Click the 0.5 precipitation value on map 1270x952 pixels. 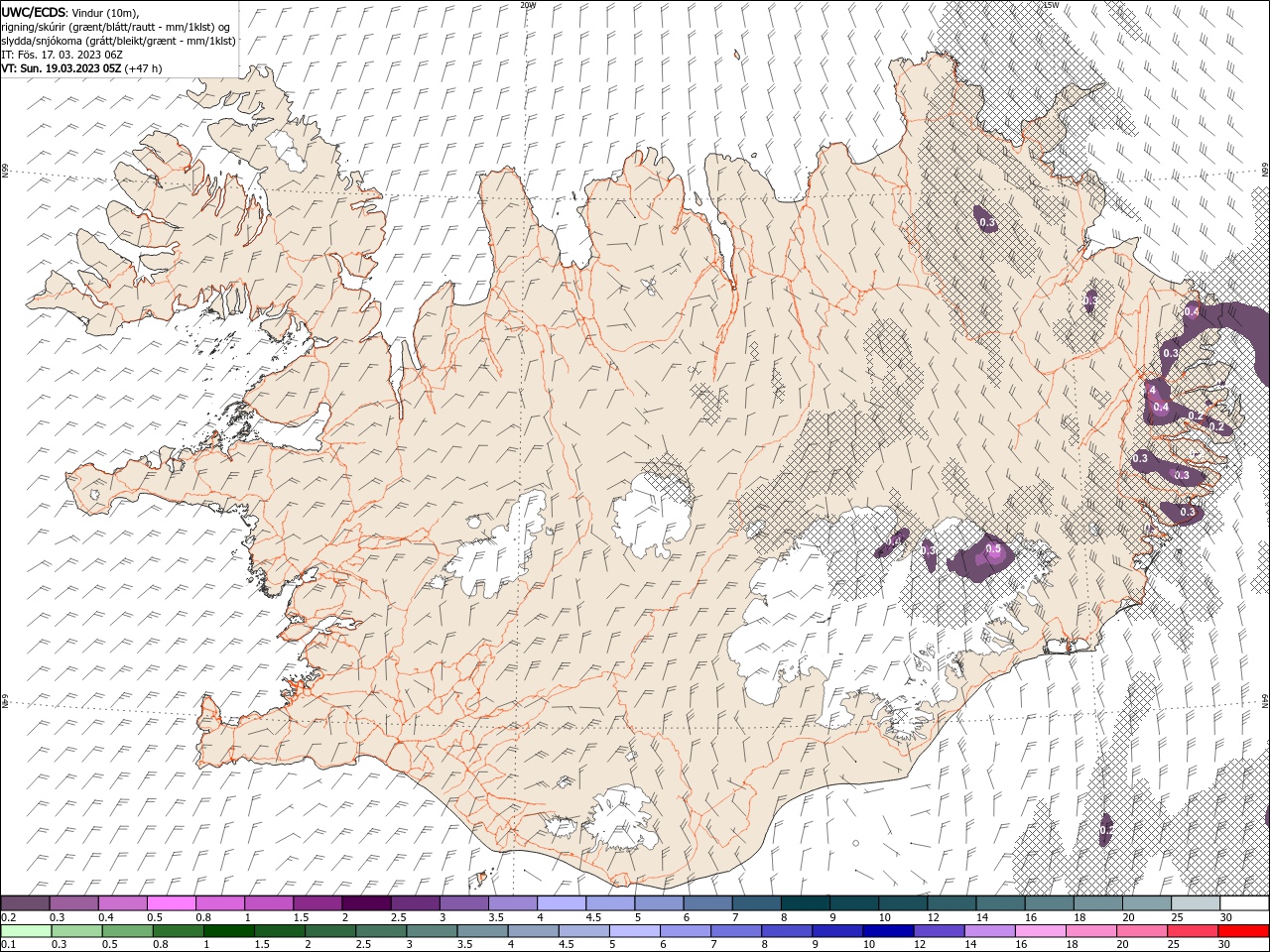992,549
